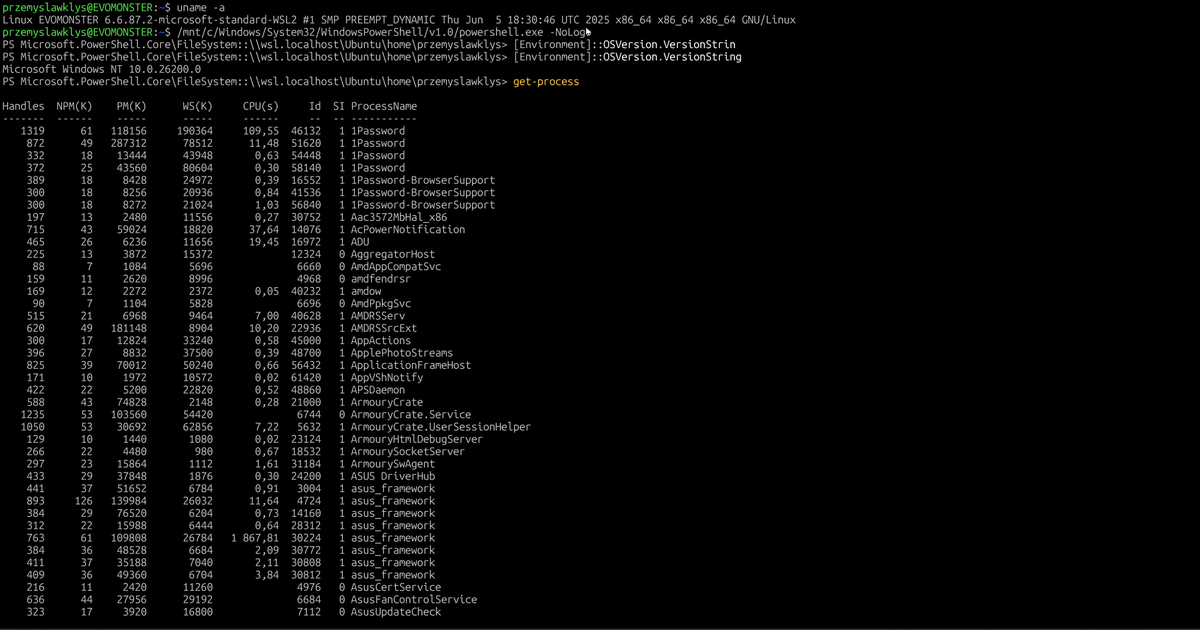The image size is (1200, 630).
Task: Click the 'AMDRSSrcExt' process name
Action: point(384,328)
